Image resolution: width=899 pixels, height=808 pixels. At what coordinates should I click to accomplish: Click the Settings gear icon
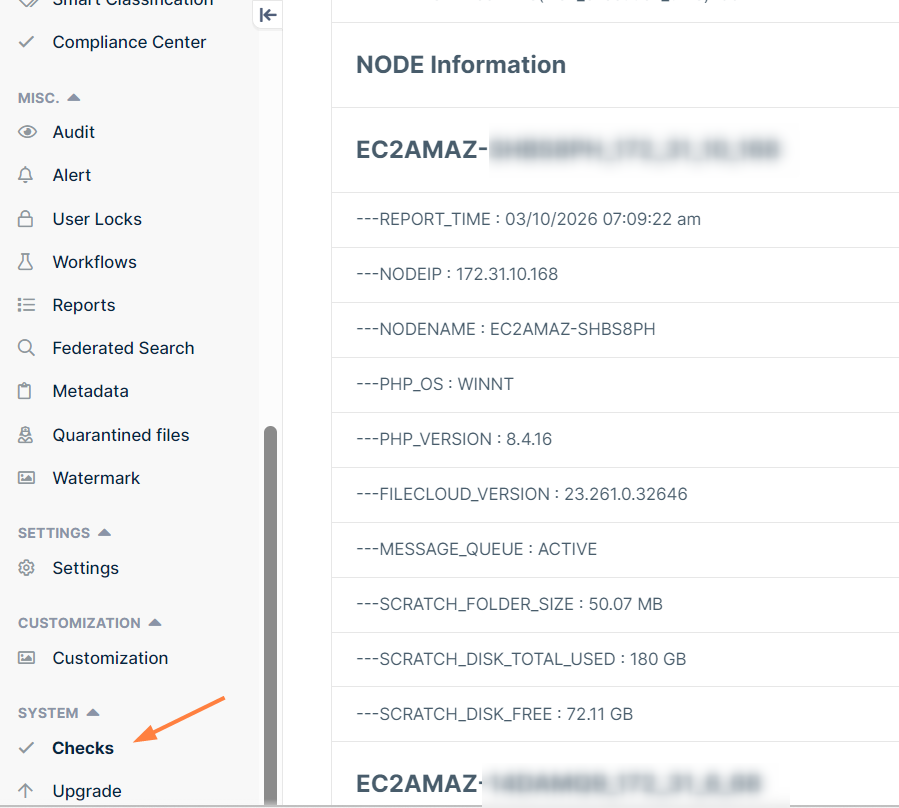tap(25, 568)
